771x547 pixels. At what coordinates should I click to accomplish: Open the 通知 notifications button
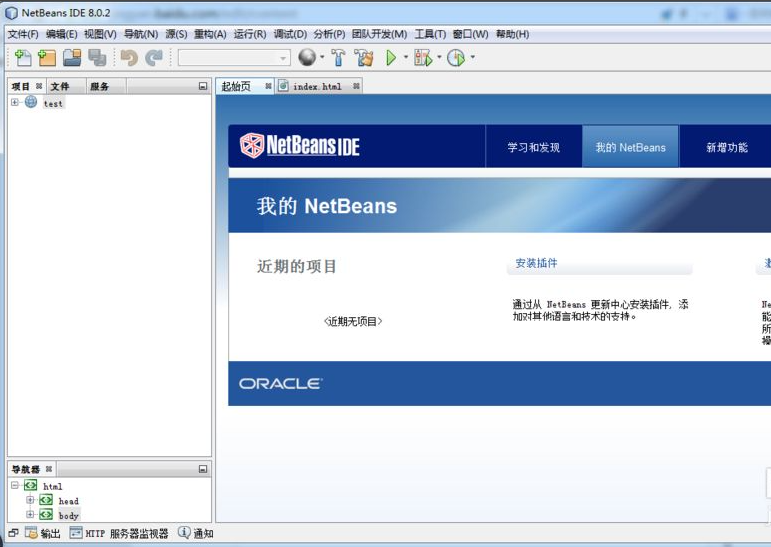click(x=196, y=533)
